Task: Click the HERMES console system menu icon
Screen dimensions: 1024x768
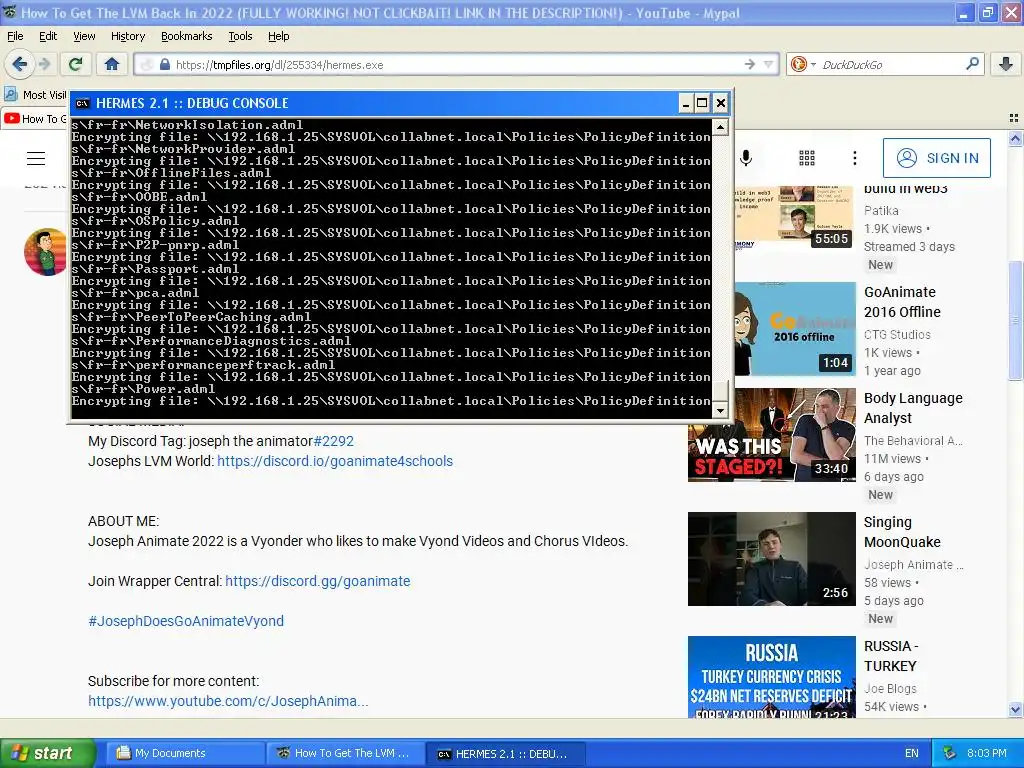Action: point(82,103)
